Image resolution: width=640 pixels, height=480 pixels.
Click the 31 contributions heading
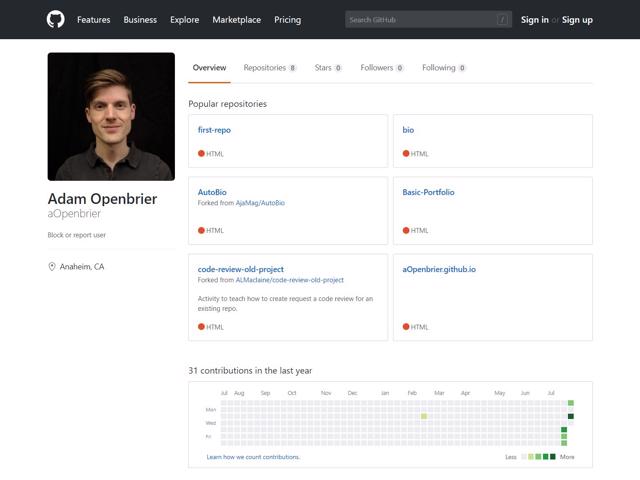pos(250,371)
